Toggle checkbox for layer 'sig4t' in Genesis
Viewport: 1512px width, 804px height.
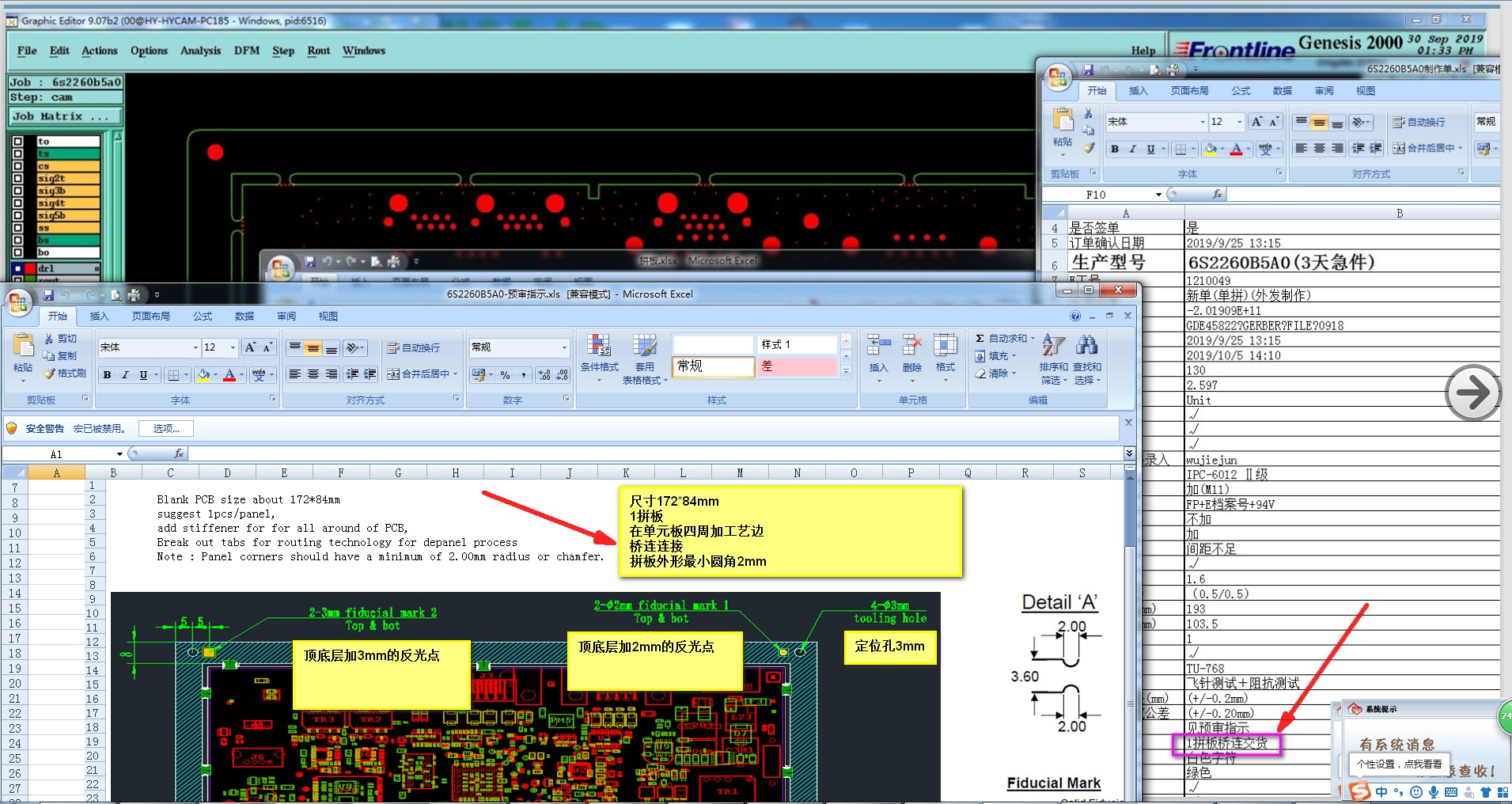coord(18,203)
